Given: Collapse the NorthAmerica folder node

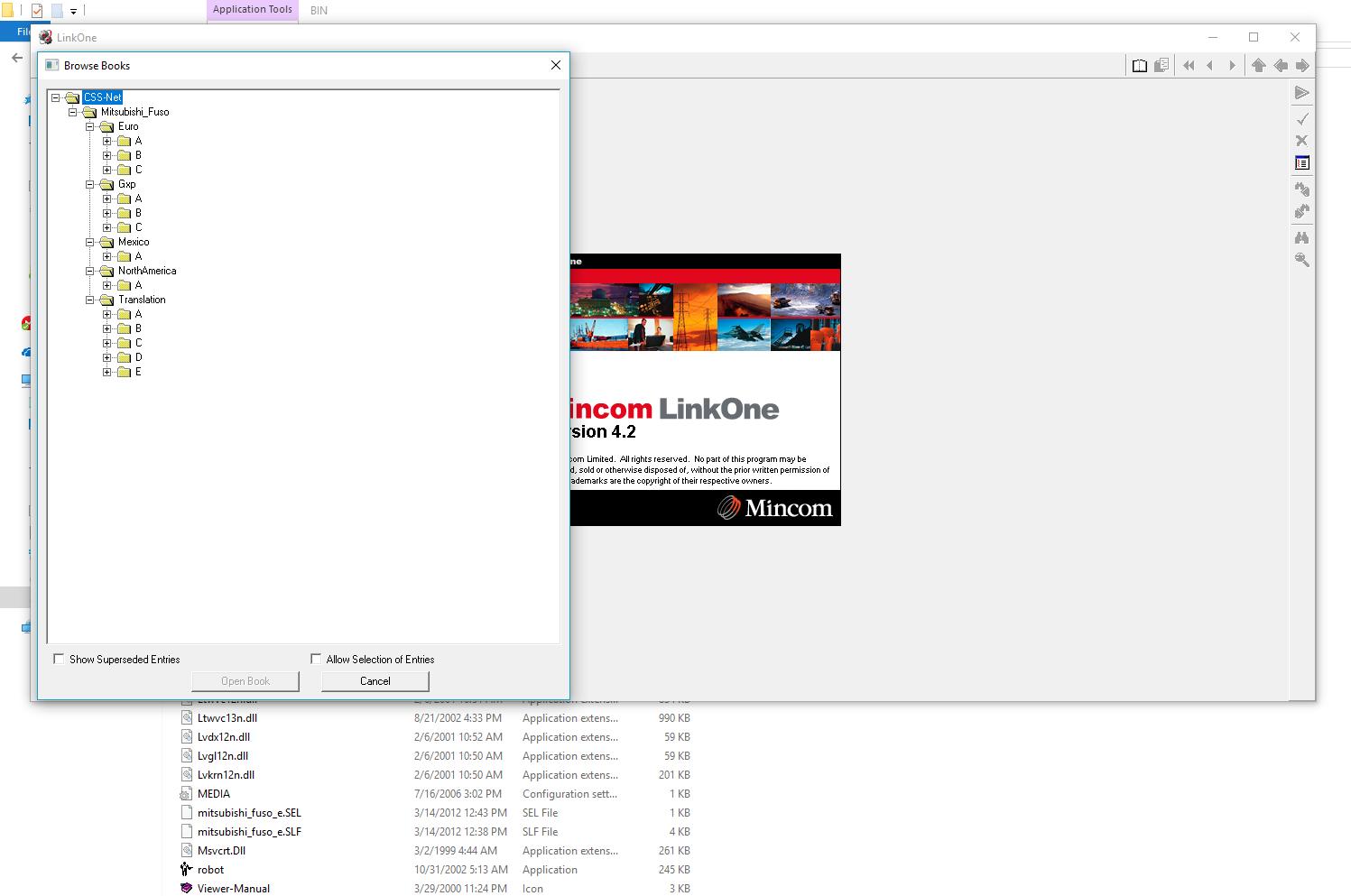Looking at the screenshot, I should click(x=90, y=271).
